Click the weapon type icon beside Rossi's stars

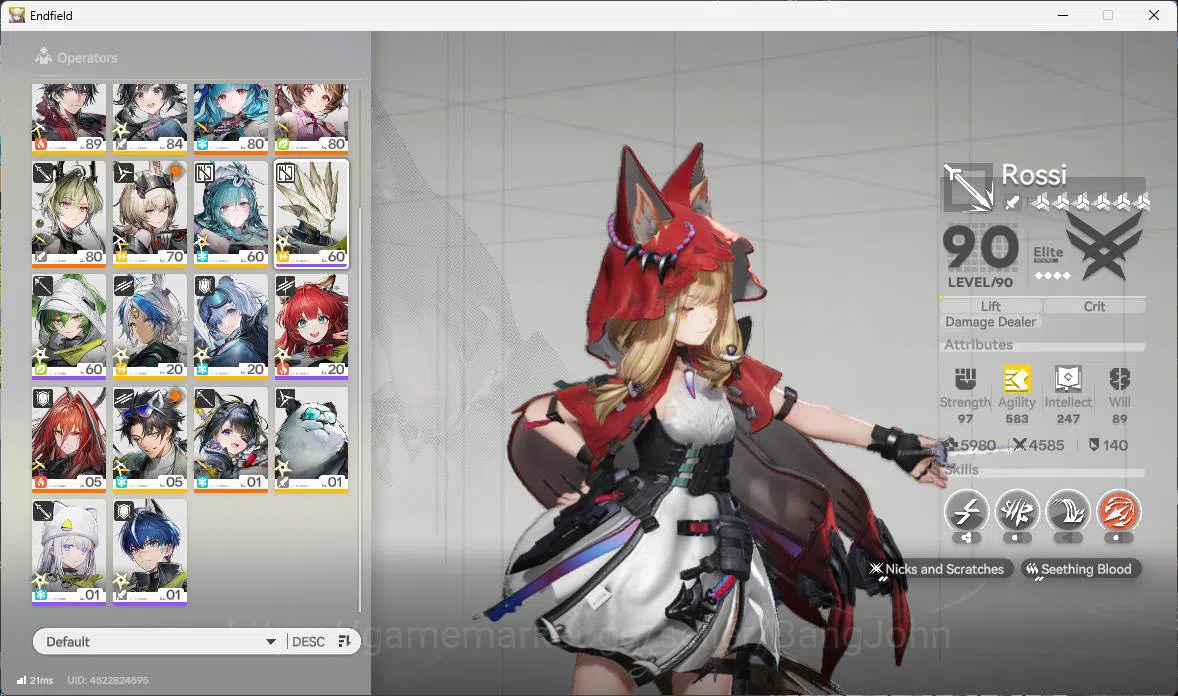pos(1013,201)
